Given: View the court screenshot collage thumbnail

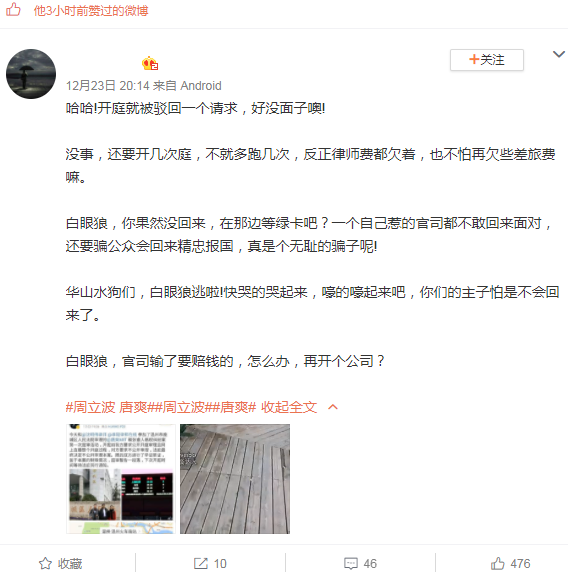Looking at the screenshot, I should coord(121,479).
